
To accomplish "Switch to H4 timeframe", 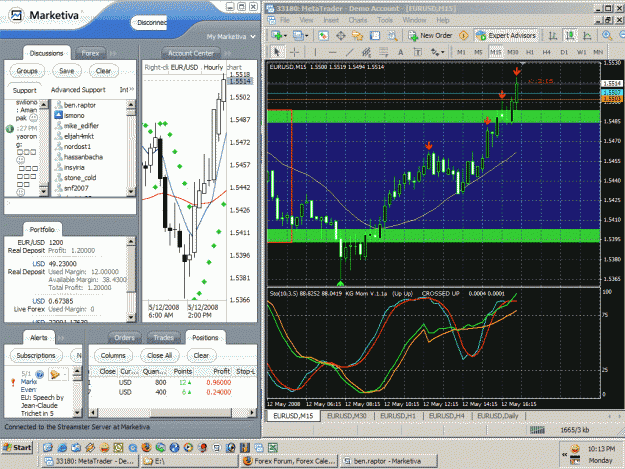I will pos(546,52).
